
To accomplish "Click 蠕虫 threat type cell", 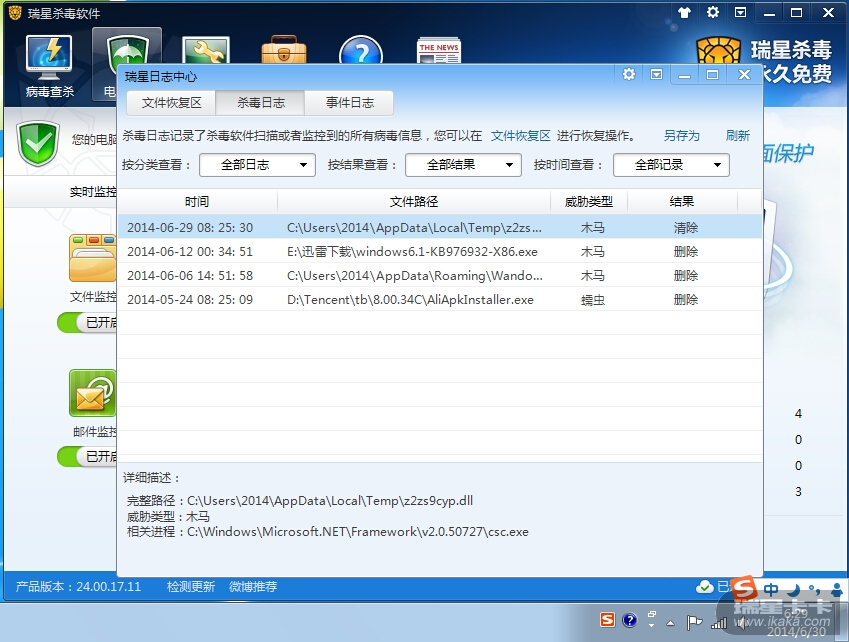I will pos(592,300).
